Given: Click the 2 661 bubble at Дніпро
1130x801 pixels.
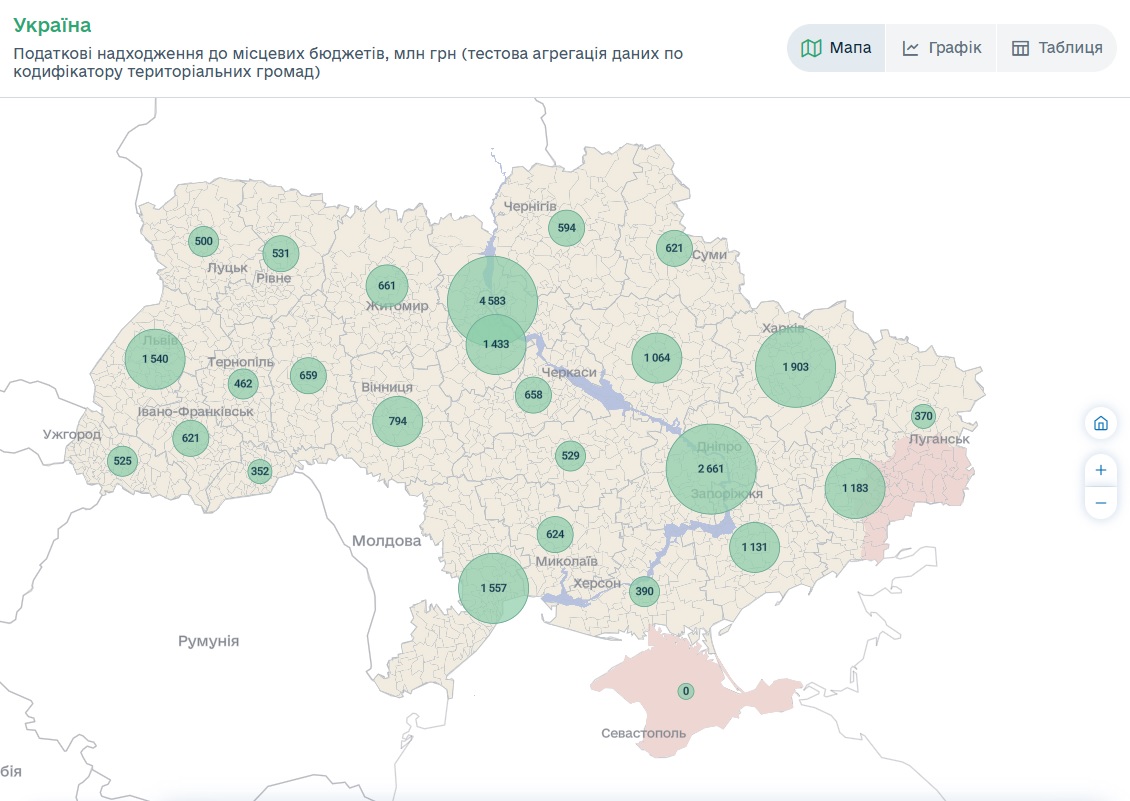Looking at the screenshot, I should click(711, 469).
